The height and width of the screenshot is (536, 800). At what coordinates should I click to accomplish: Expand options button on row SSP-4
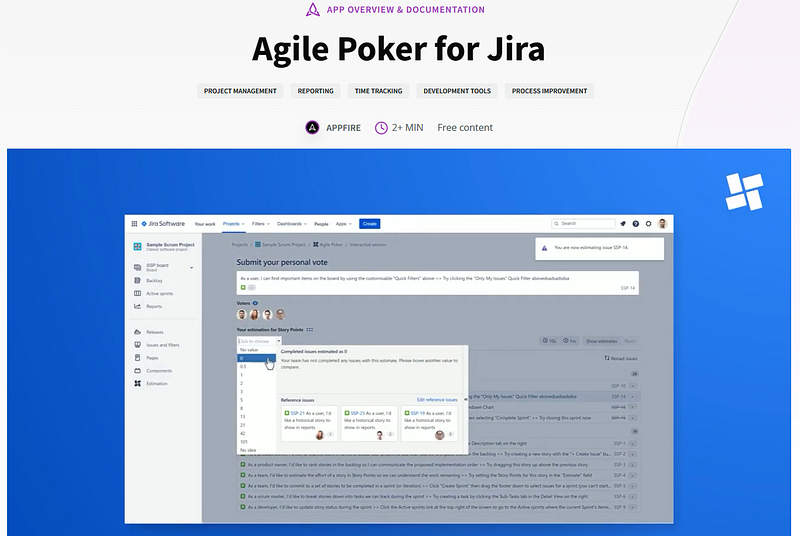(633, 475)
